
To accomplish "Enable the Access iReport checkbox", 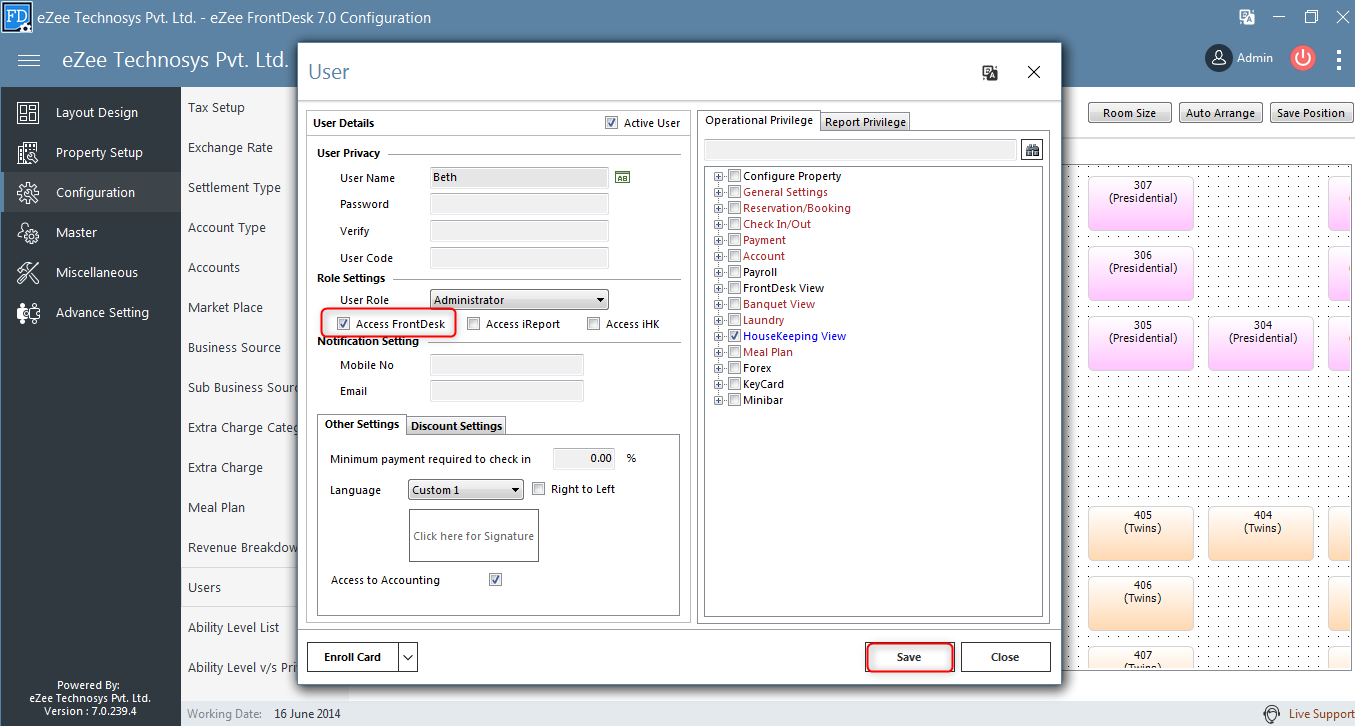I will pos(474,324).
